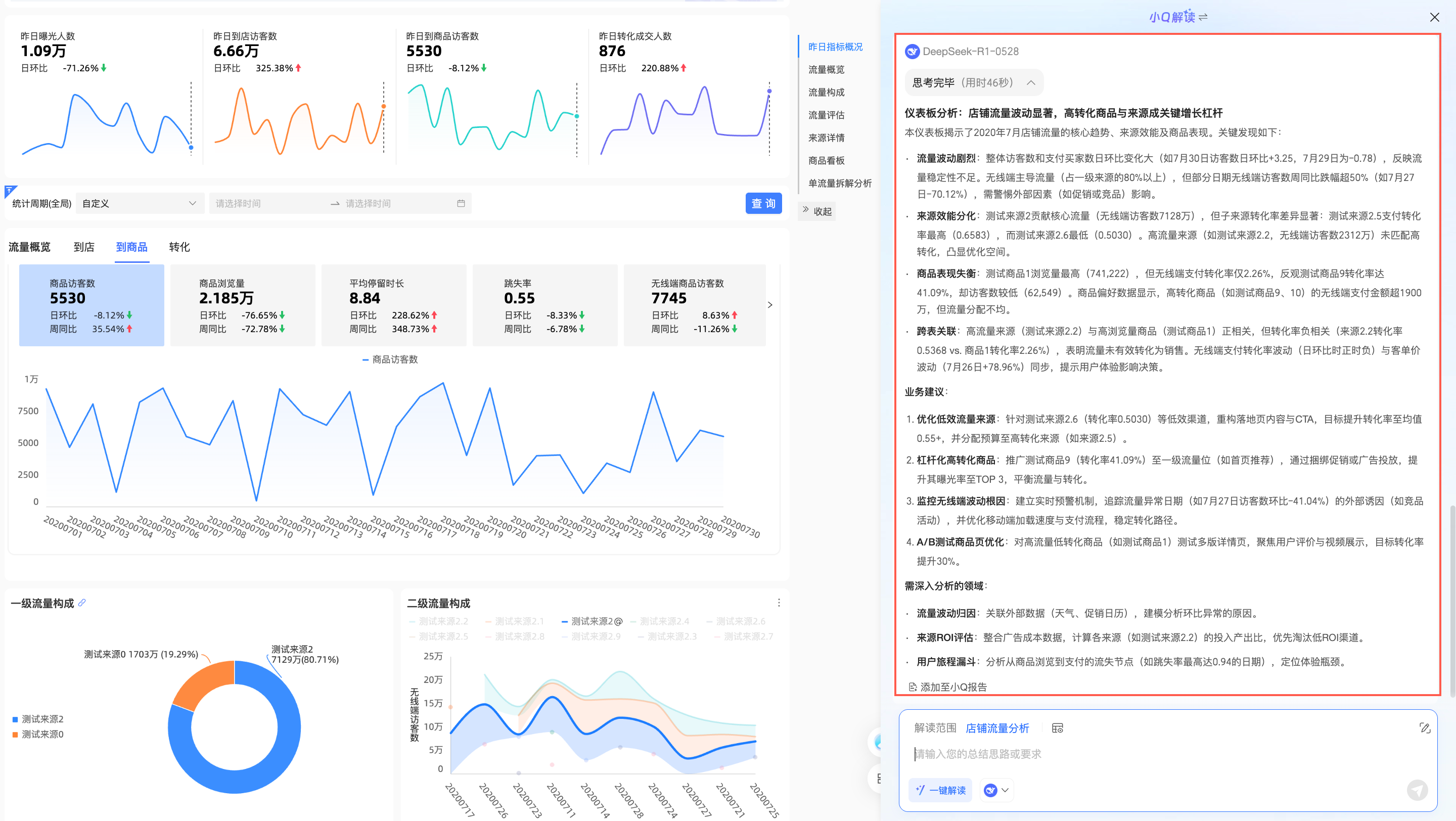Click the send message arrow icon

point(1417,790)
